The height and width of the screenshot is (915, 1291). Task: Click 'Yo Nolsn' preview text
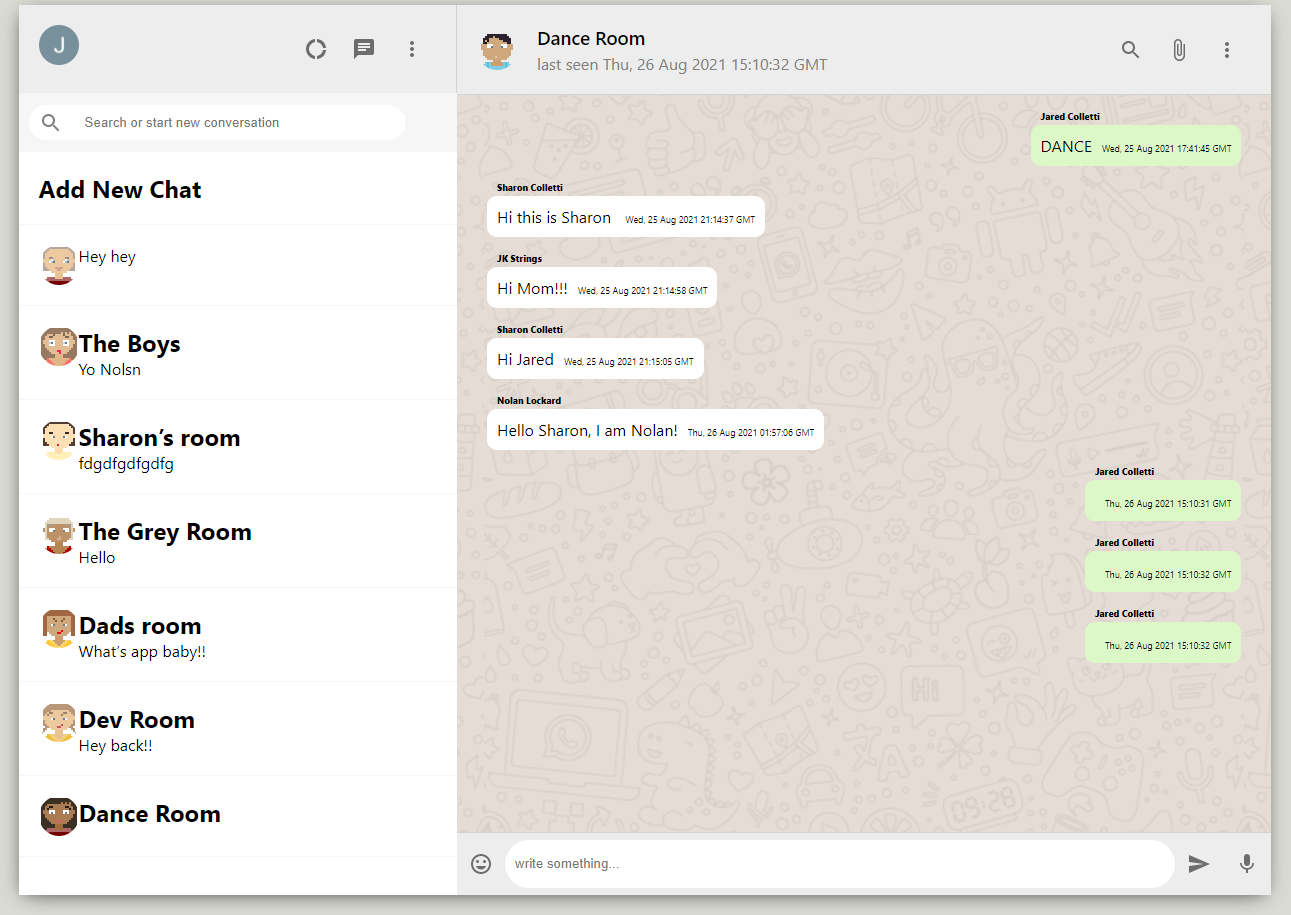point(110,370)
